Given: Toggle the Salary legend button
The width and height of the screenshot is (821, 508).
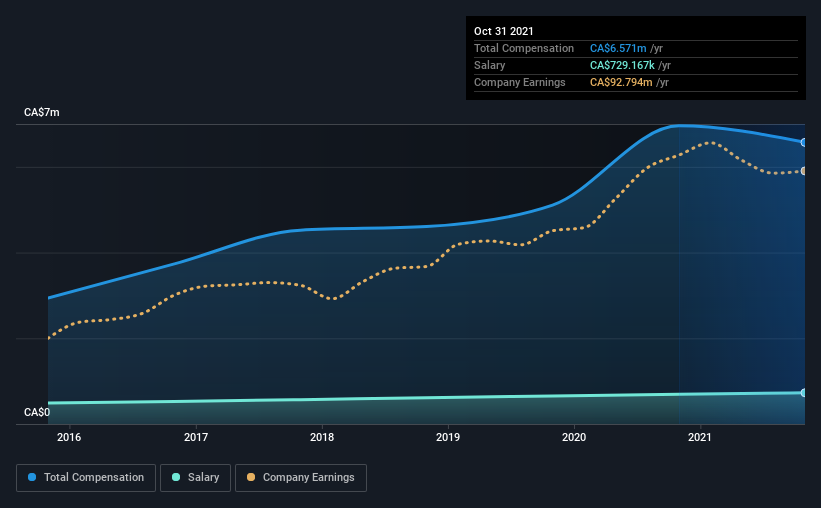Looking at the screenshot, I should pyautogui.click(x=195, y=478).
